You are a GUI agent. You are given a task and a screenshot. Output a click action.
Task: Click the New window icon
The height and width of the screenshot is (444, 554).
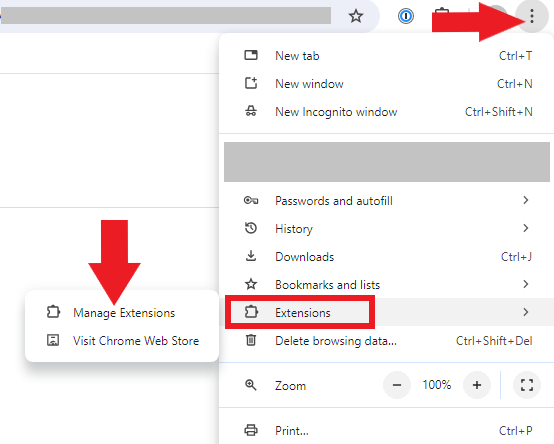coord(251,83)
